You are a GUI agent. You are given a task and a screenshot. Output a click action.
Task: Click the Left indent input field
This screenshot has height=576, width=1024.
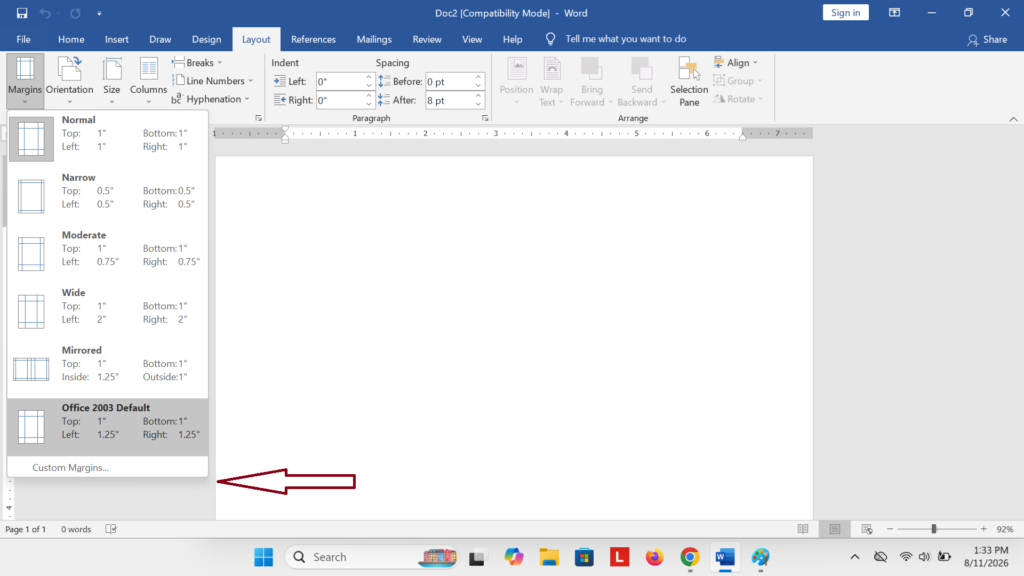(340, 82)
